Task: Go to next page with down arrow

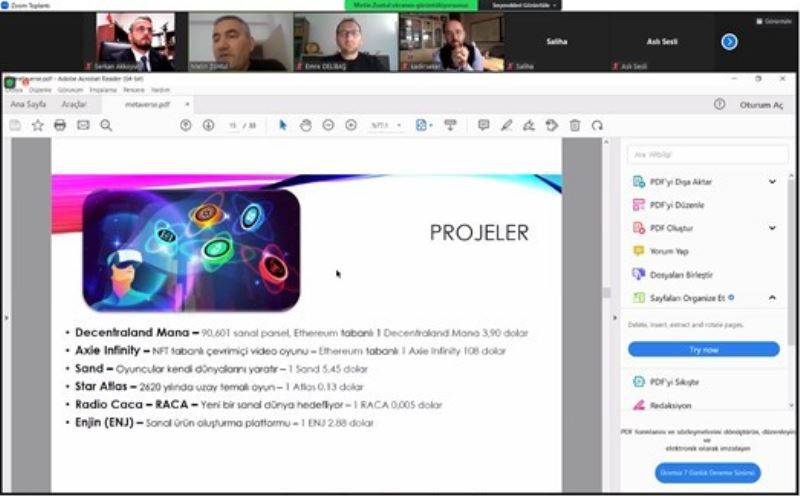Action: coord(208,125)
